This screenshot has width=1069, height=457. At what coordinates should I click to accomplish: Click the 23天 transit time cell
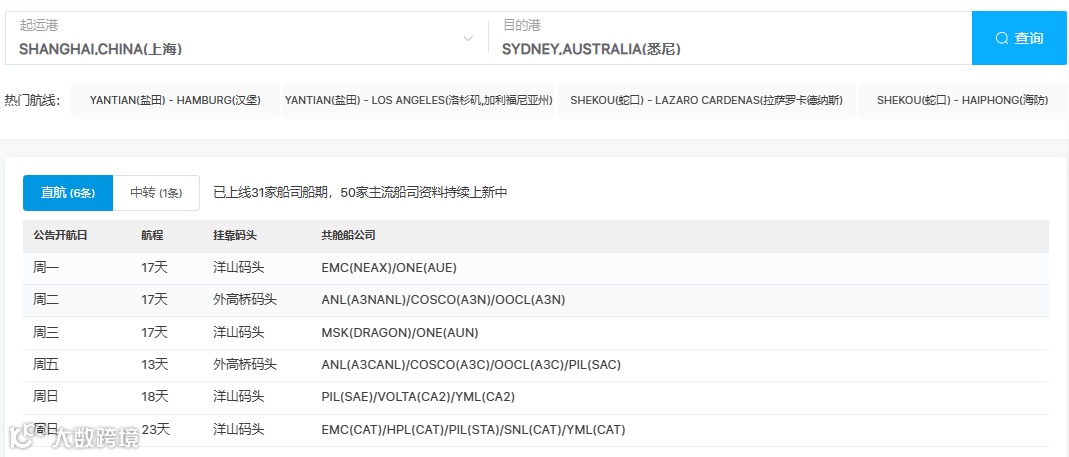[x=155, y=430]
